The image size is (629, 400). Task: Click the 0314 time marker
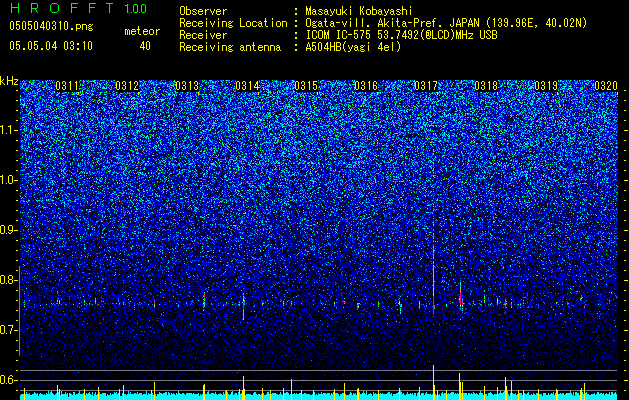tap(247, 86)
